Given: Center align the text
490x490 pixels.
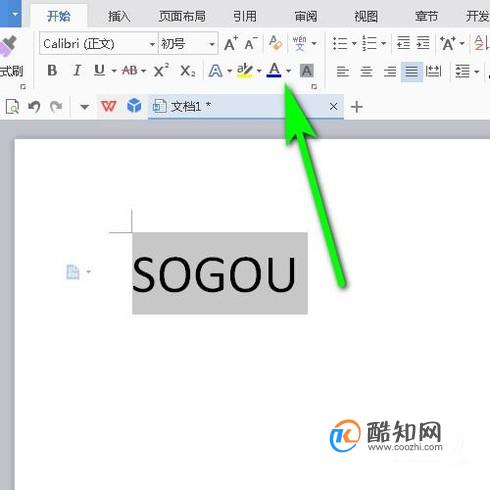Looking at the screenshot, I should click(x=366, y=71).
